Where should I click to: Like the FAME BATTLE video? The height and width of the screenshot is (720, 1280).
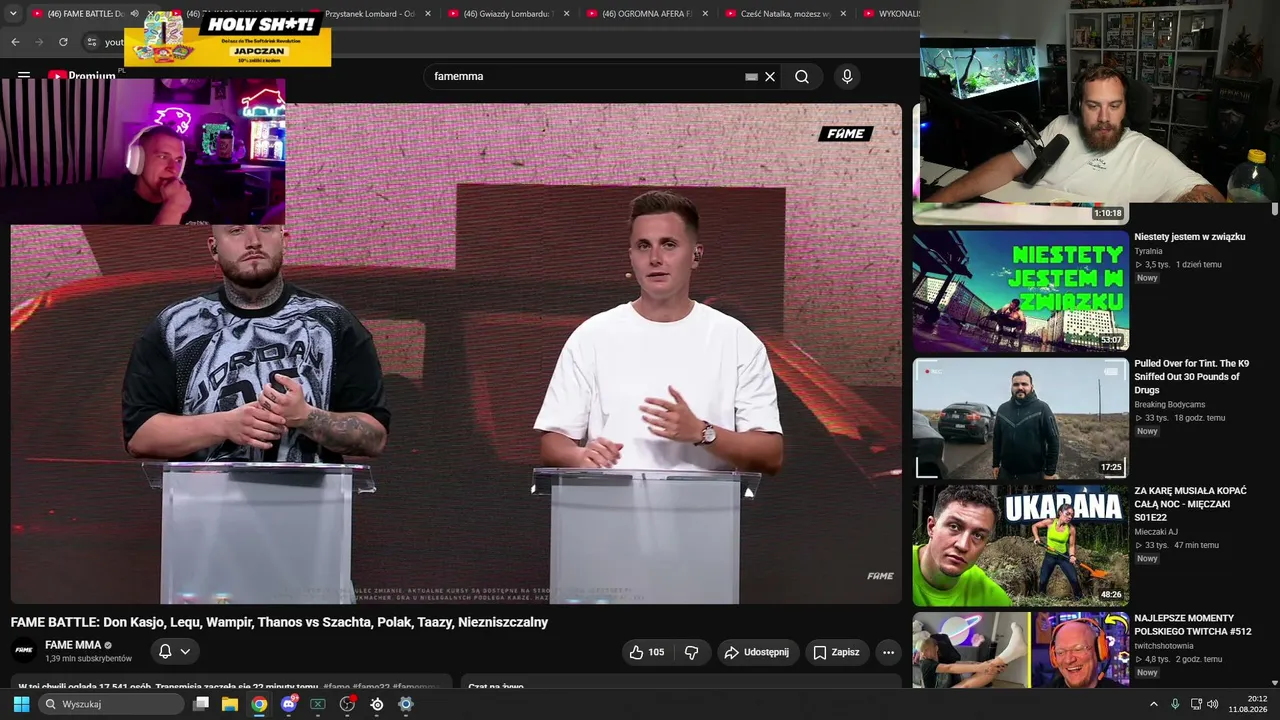point(646,652)
